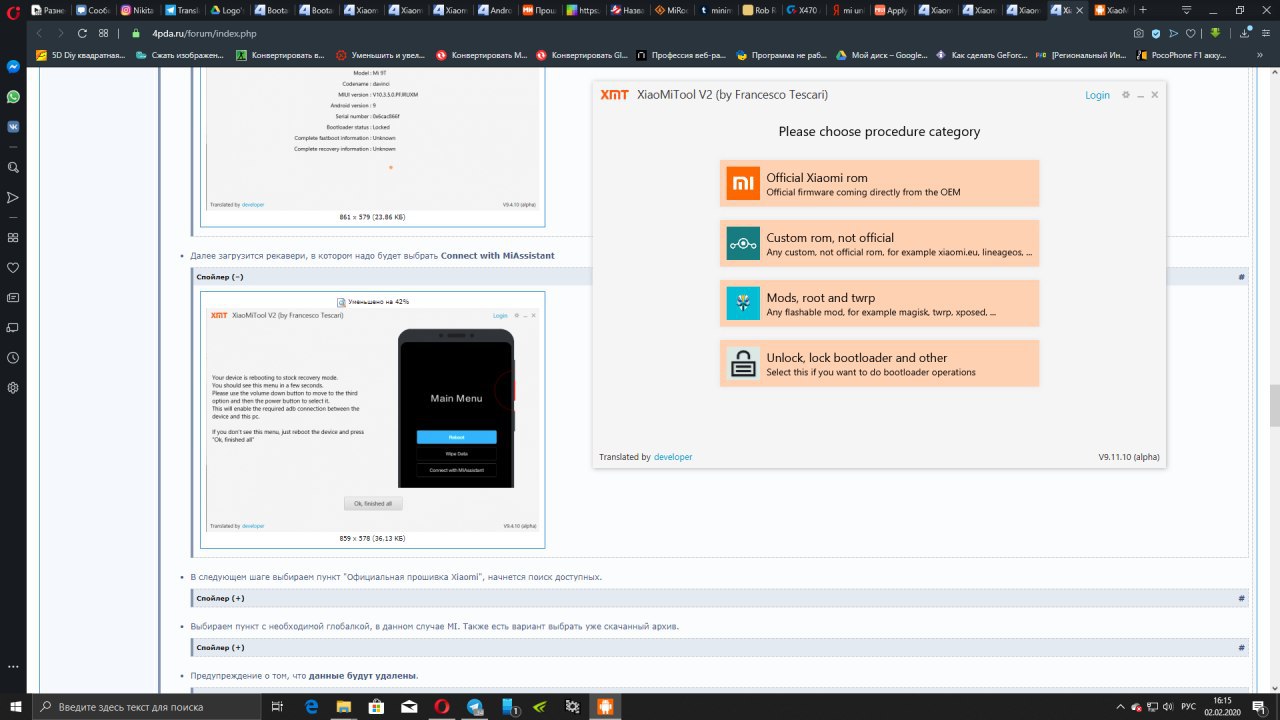Open Профессия веб-ра... bookmark
This screenshot has height=720, width=1280.
click(x=682, y=55)
